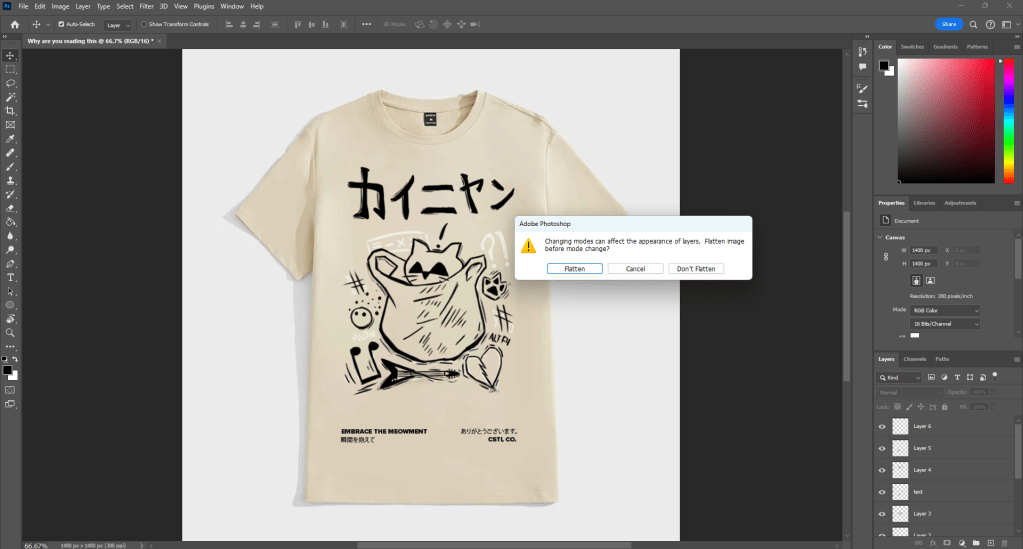
Task: Uncheck the Auto-Select checkbox
Action: [61, 24]
